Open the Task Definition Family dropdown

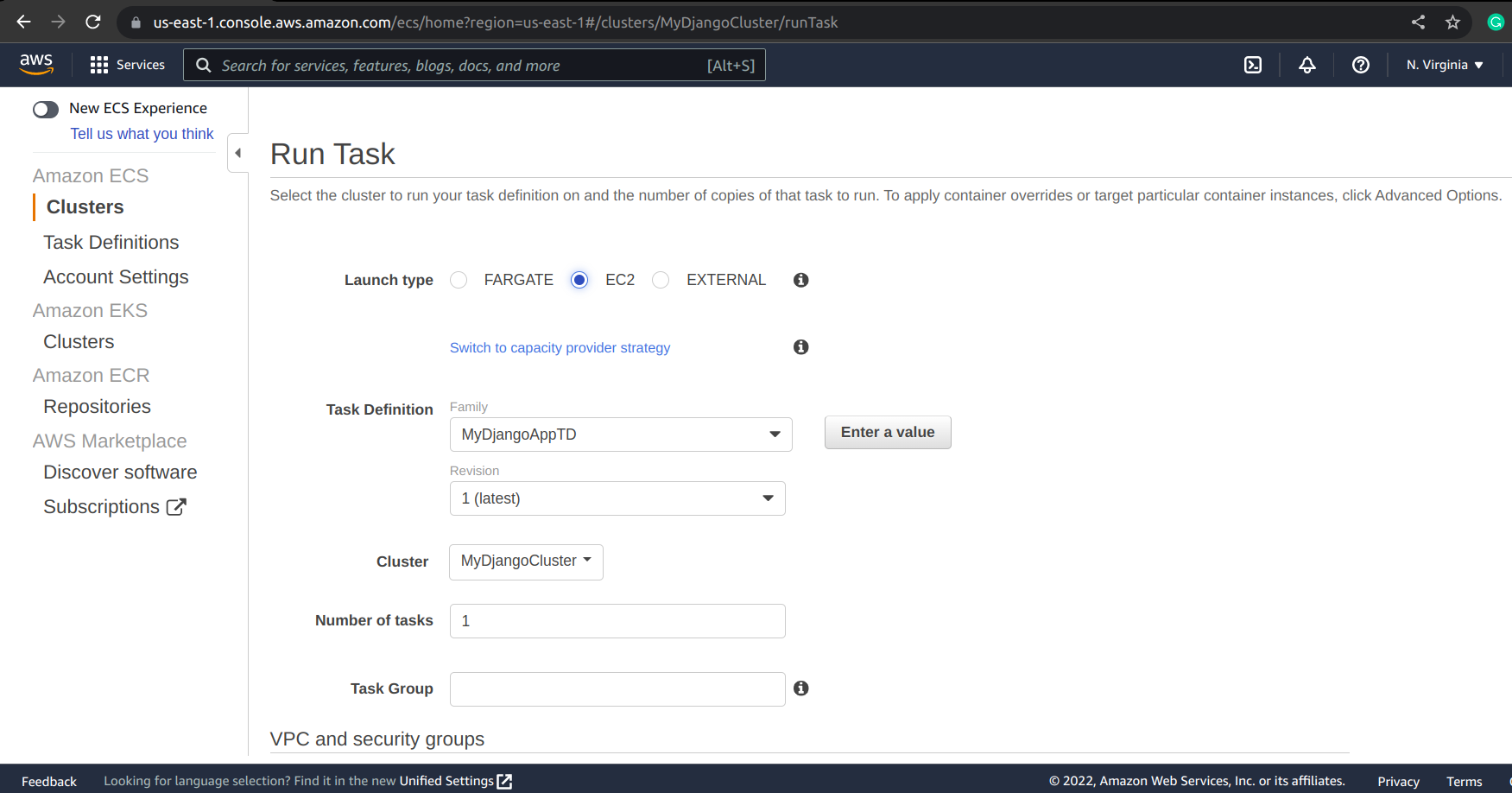tap(620, 435)
